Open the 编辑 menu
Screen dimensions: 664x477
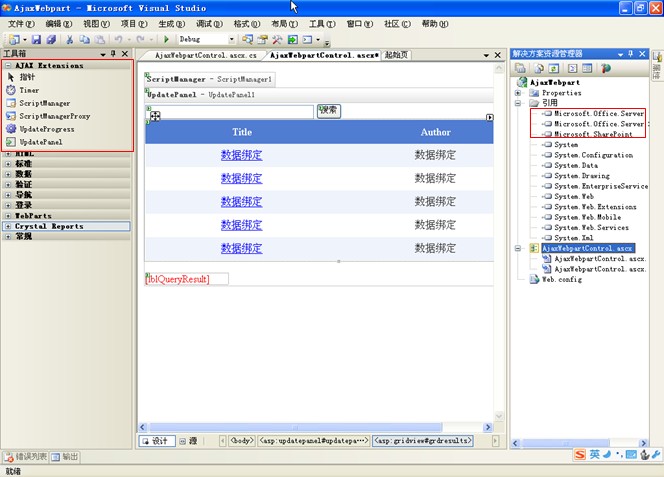point(59,24)
